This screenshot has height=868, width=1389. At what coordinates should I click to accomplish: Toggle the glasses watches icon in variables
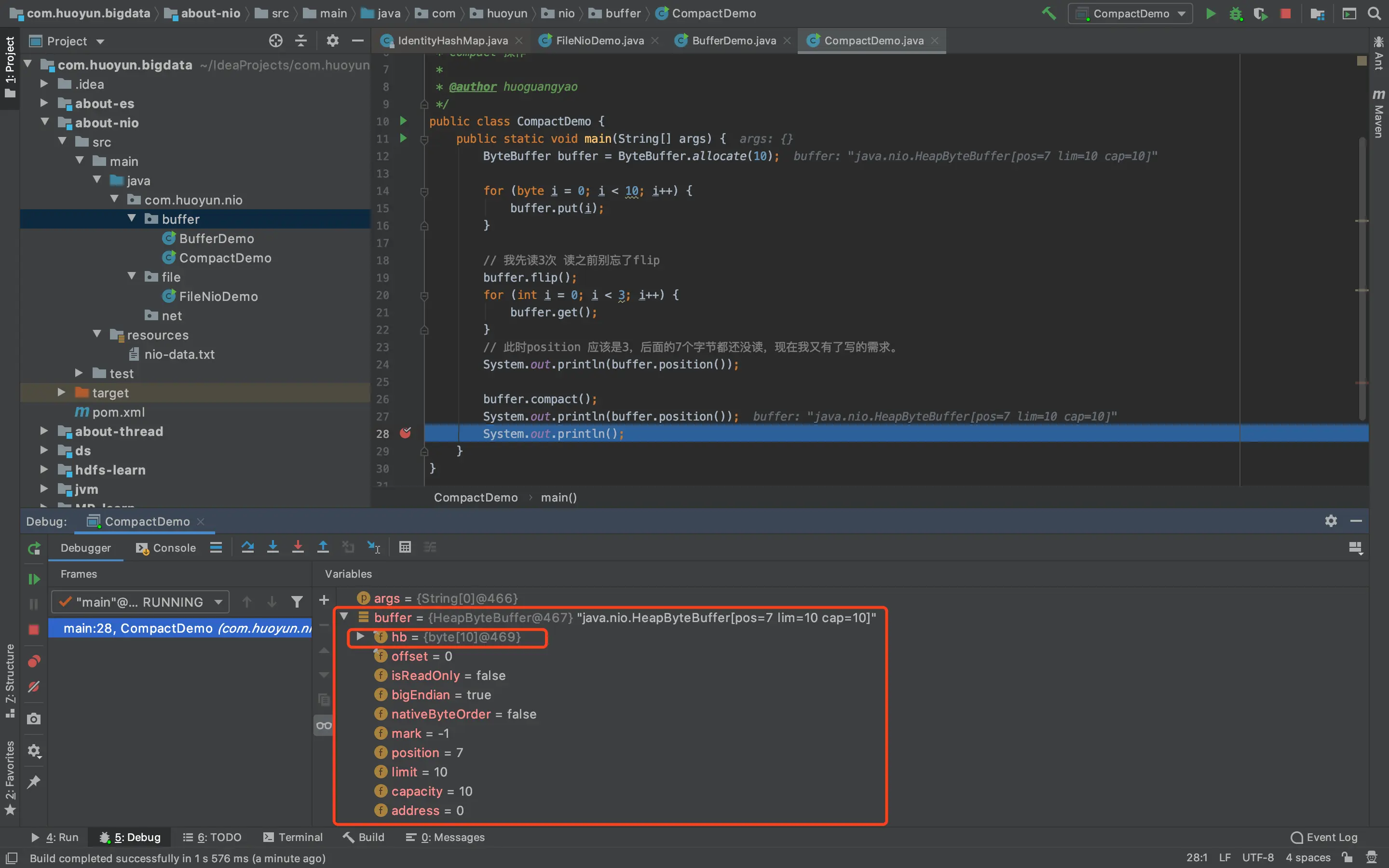tap(324, 726)
